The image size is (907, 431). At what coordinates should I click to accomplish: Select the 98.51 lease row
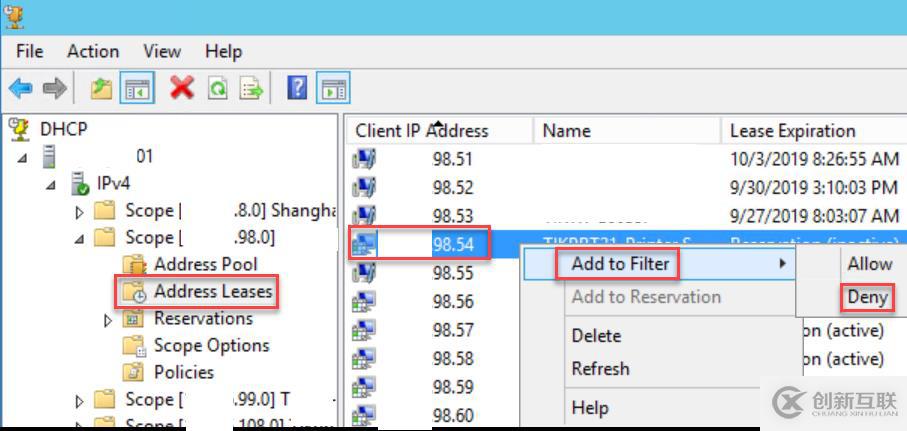(627, 159)
